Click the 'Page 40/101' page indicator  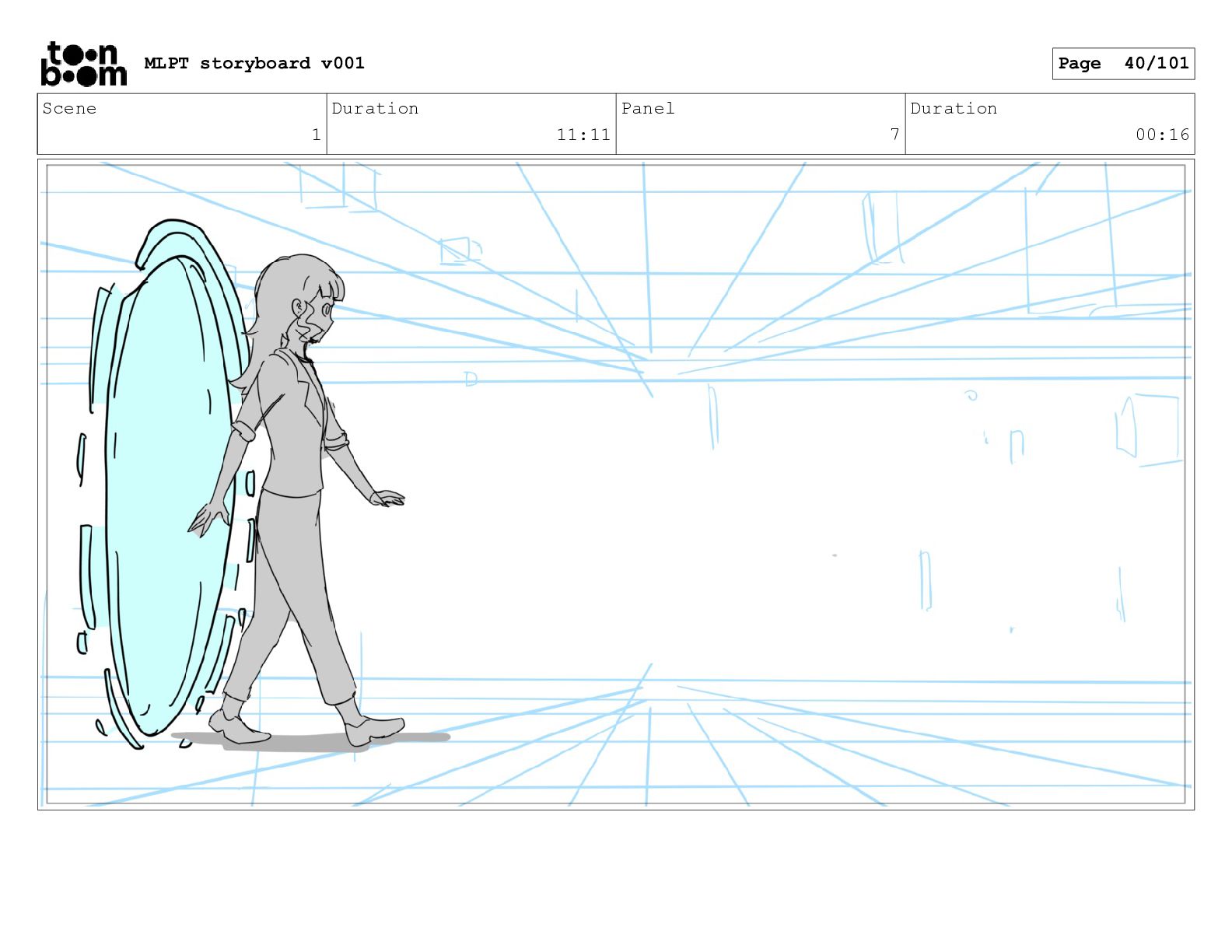pyautogui.click(x=1123, y=64)
